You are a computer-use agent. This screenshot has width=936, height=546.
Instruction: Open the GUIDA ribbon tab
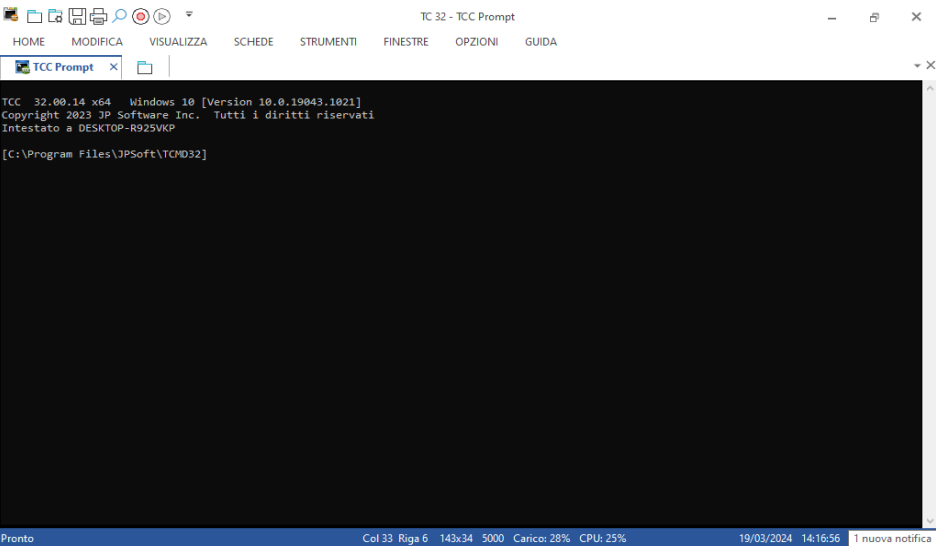click(x=541, y=42)
